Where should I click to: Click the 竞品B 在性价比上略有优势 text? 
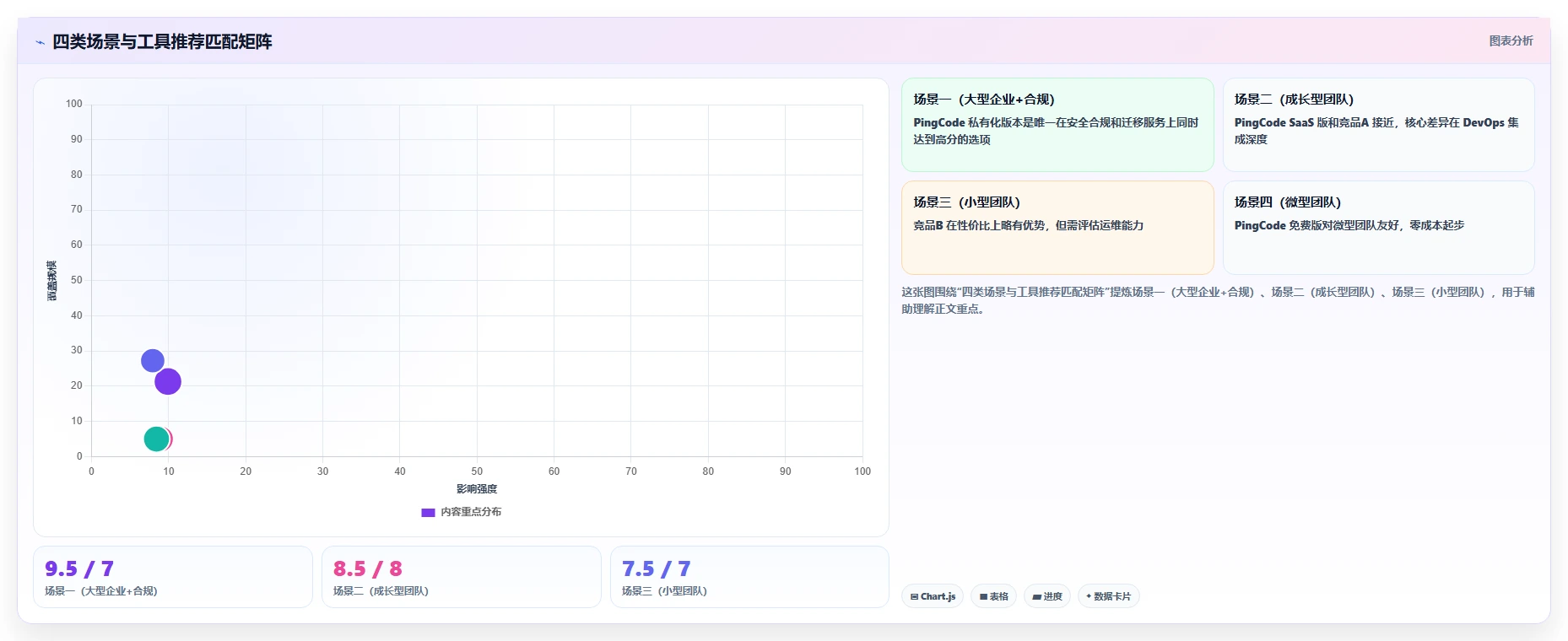click(1029, 225)
